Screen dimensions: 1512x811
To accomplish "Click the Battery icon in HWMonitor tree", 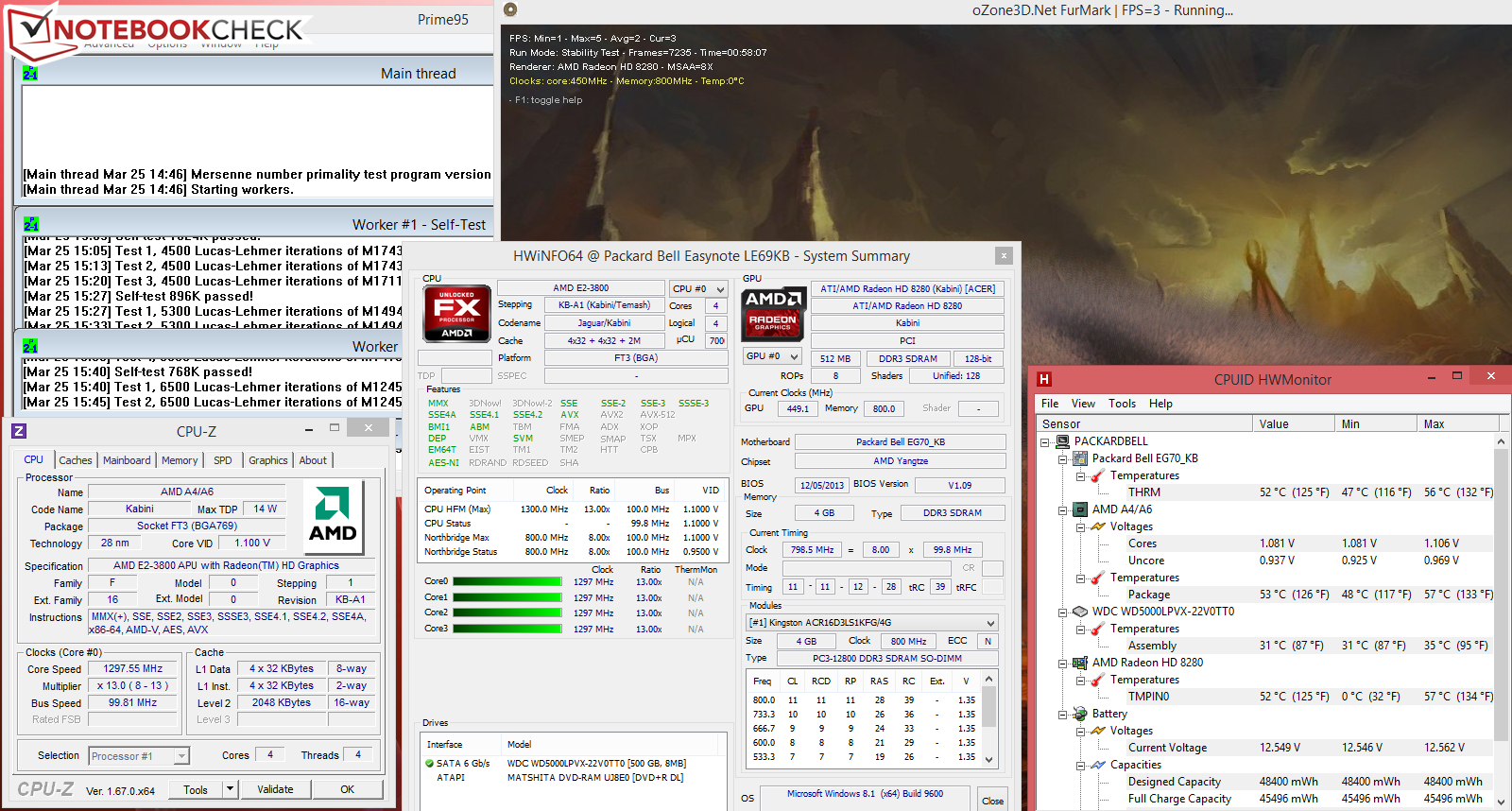I will click(x=1080, y=714).
